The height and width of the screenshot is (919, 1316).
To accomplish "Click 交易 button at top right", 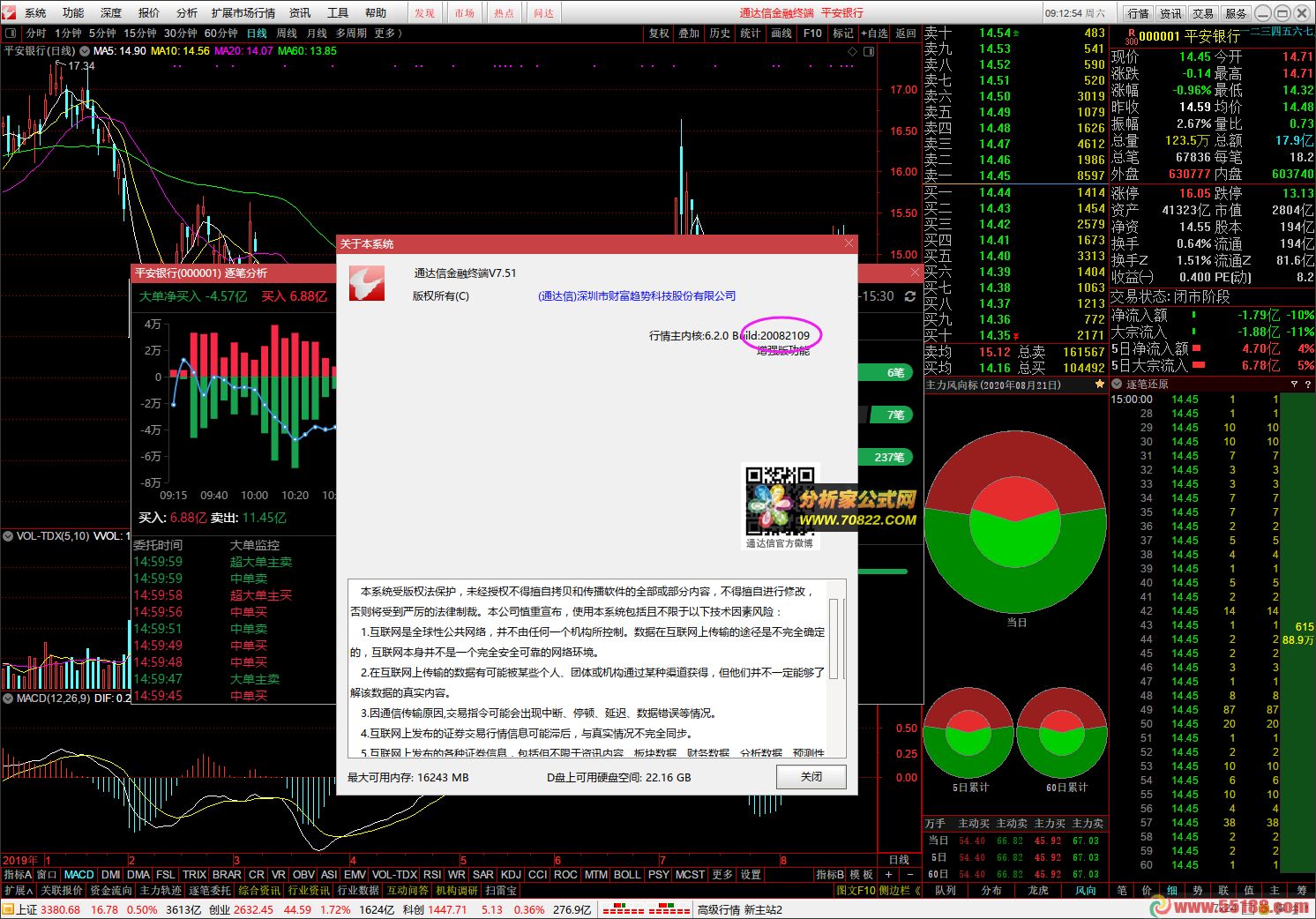I will coord(1203,13).
